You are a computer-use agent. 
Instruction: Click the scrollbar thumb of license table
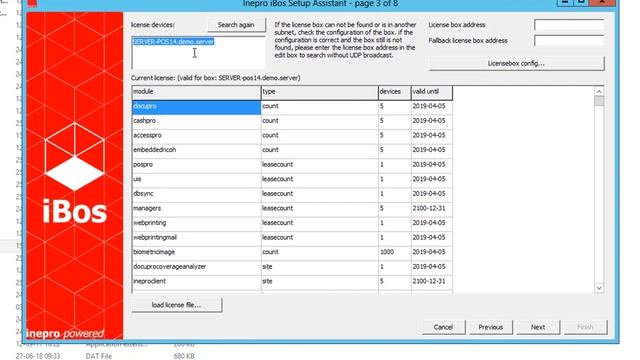tap(599, 101)
